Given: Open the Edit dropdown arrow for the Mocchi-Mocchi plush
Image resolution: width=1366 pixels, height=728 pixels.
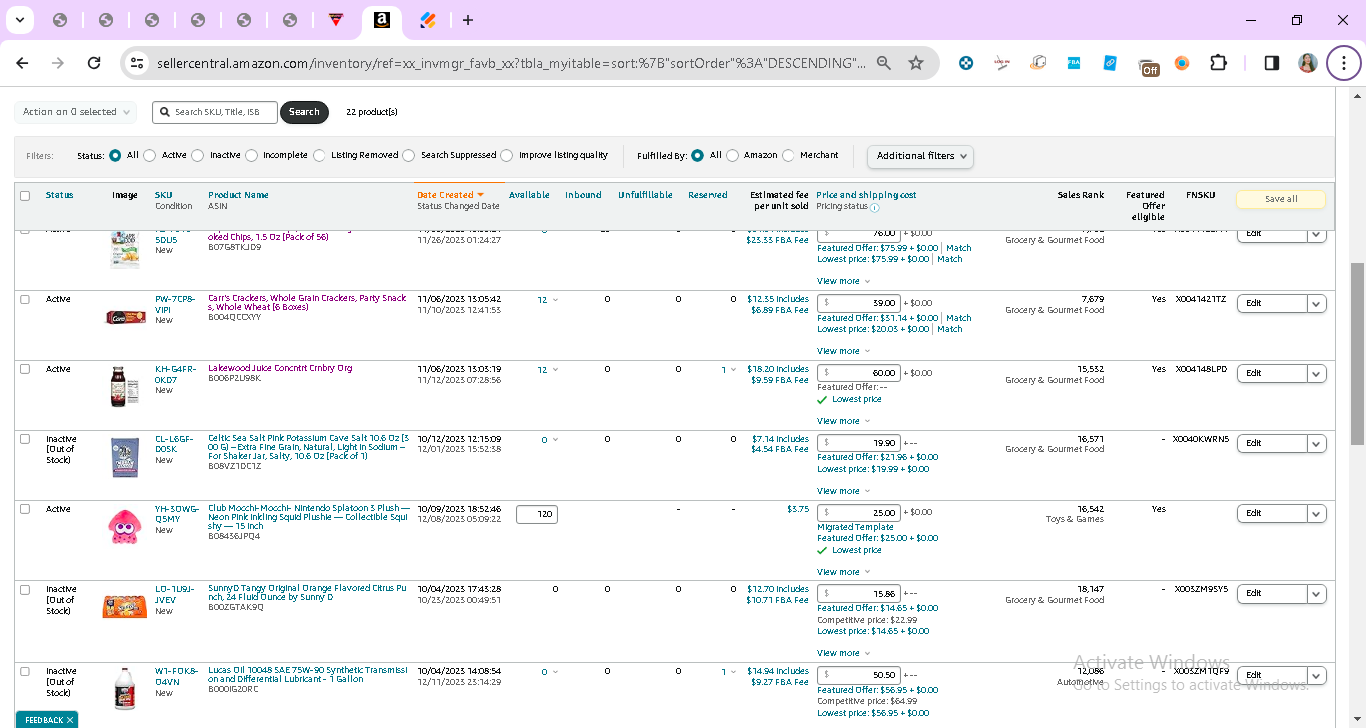Looking at the screenshot, I should [x=1317, y=513].
